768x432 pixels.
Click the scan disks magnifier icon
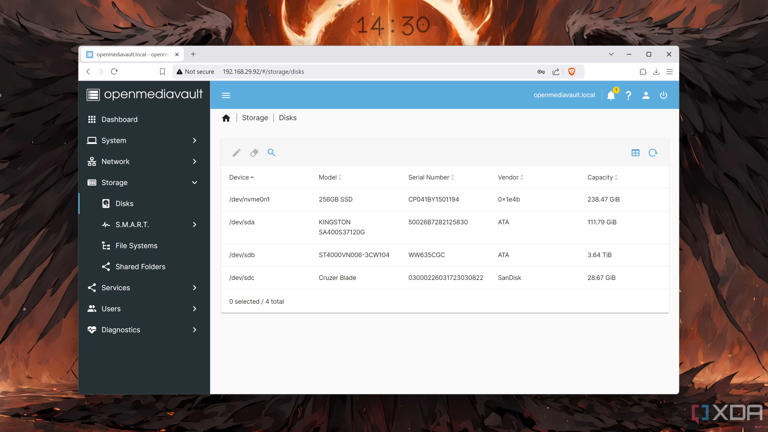click(271, 153)
